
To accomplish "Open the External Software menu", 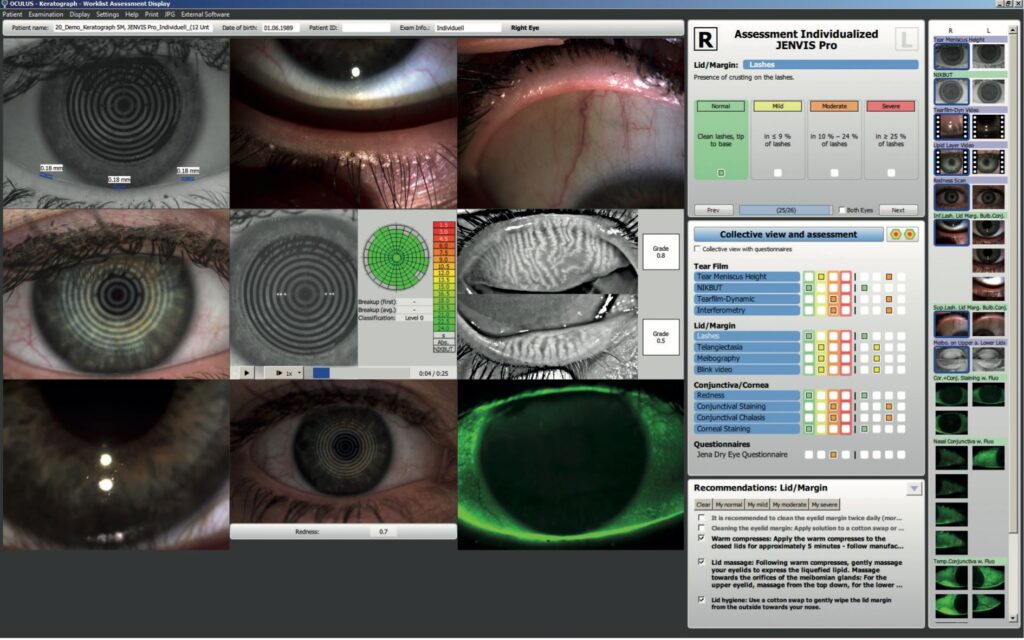I will tap(205, 14).
